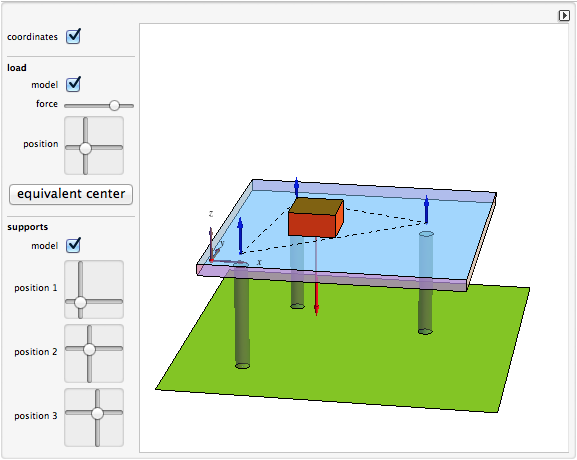The image size is (577, 460).
Task: Toggle the load model checkbox
Action: 73,84
